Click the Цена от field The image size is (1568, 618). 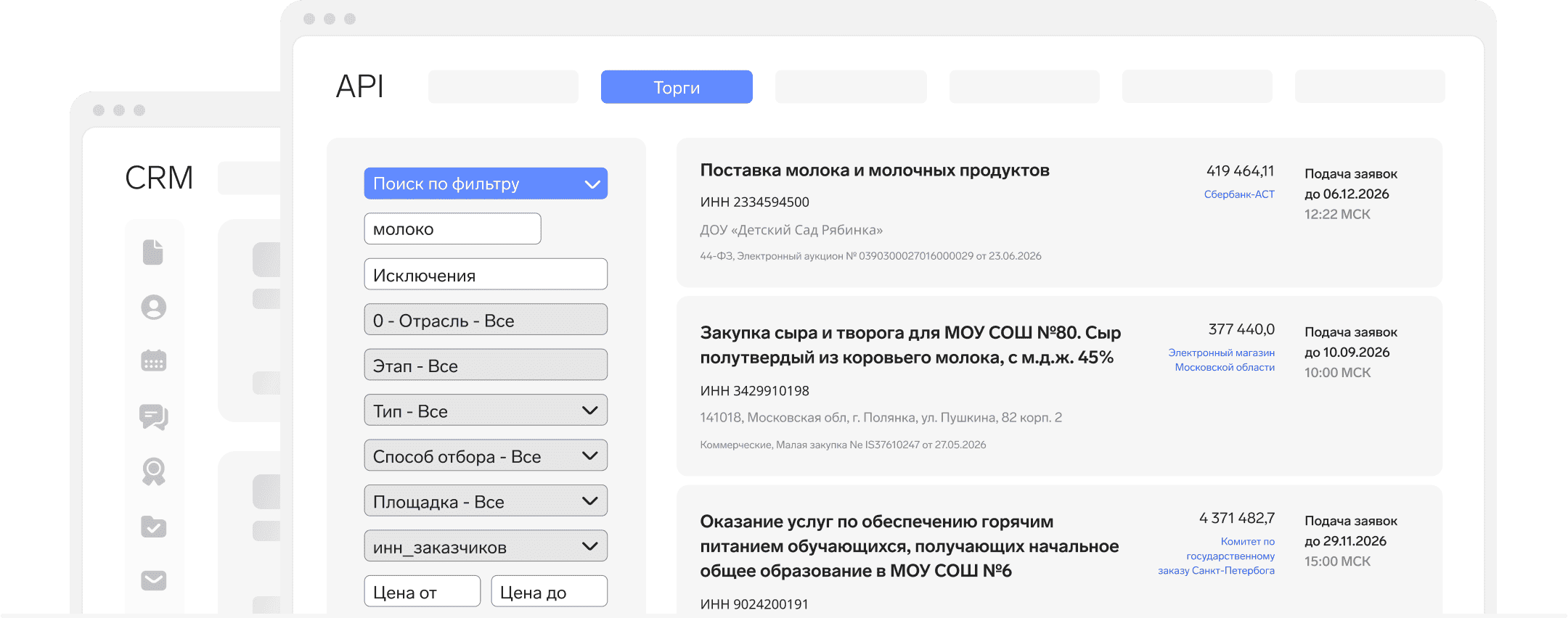422,591
